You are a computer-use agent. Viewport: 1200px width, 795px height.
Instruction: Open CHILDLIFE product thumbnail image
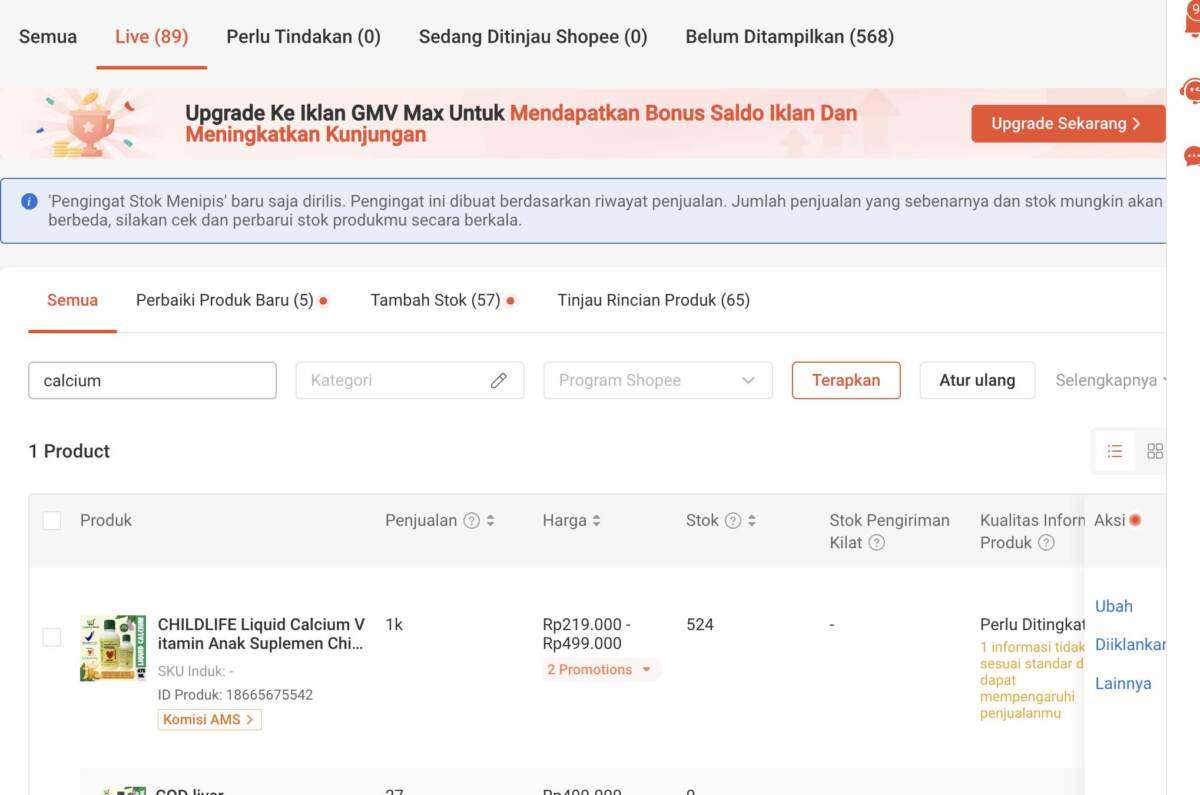coord(113,648)
